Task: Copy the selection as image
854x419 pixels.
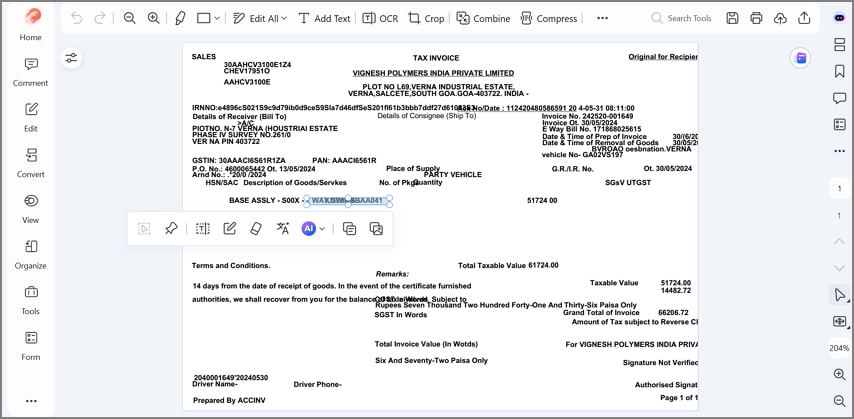Action: [x=376, y=229]
